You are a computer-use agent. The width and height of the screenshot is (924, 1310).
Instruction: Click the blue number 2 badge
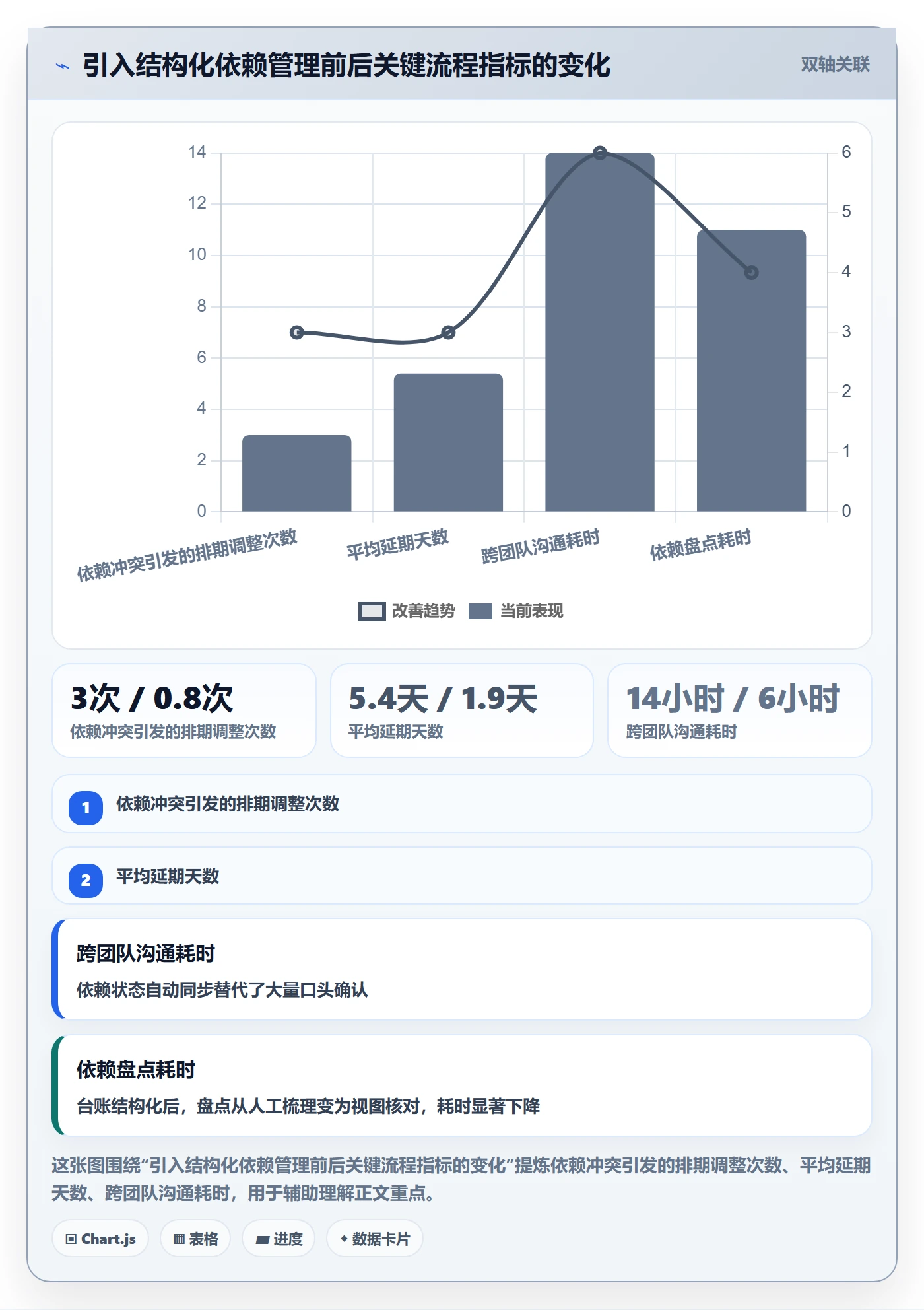86,880
